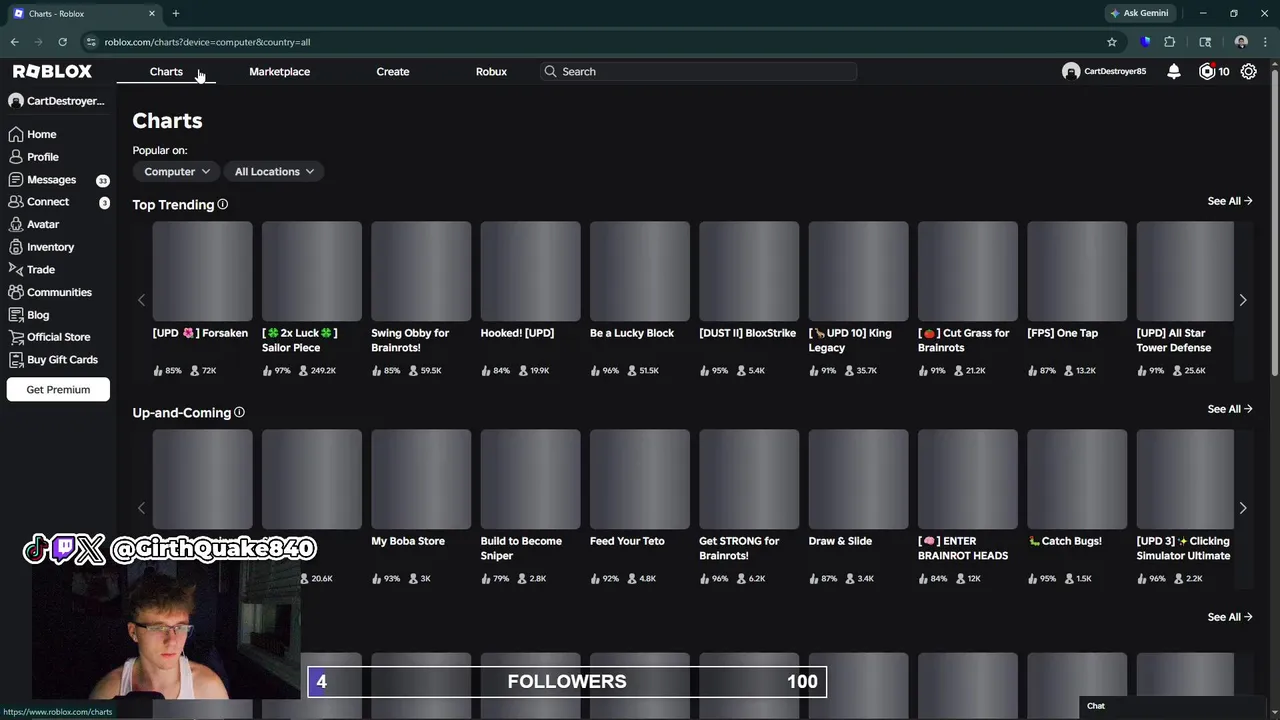Open My Boba Store title
Viewport: 1280px width, 720px height.
(408, 541)
